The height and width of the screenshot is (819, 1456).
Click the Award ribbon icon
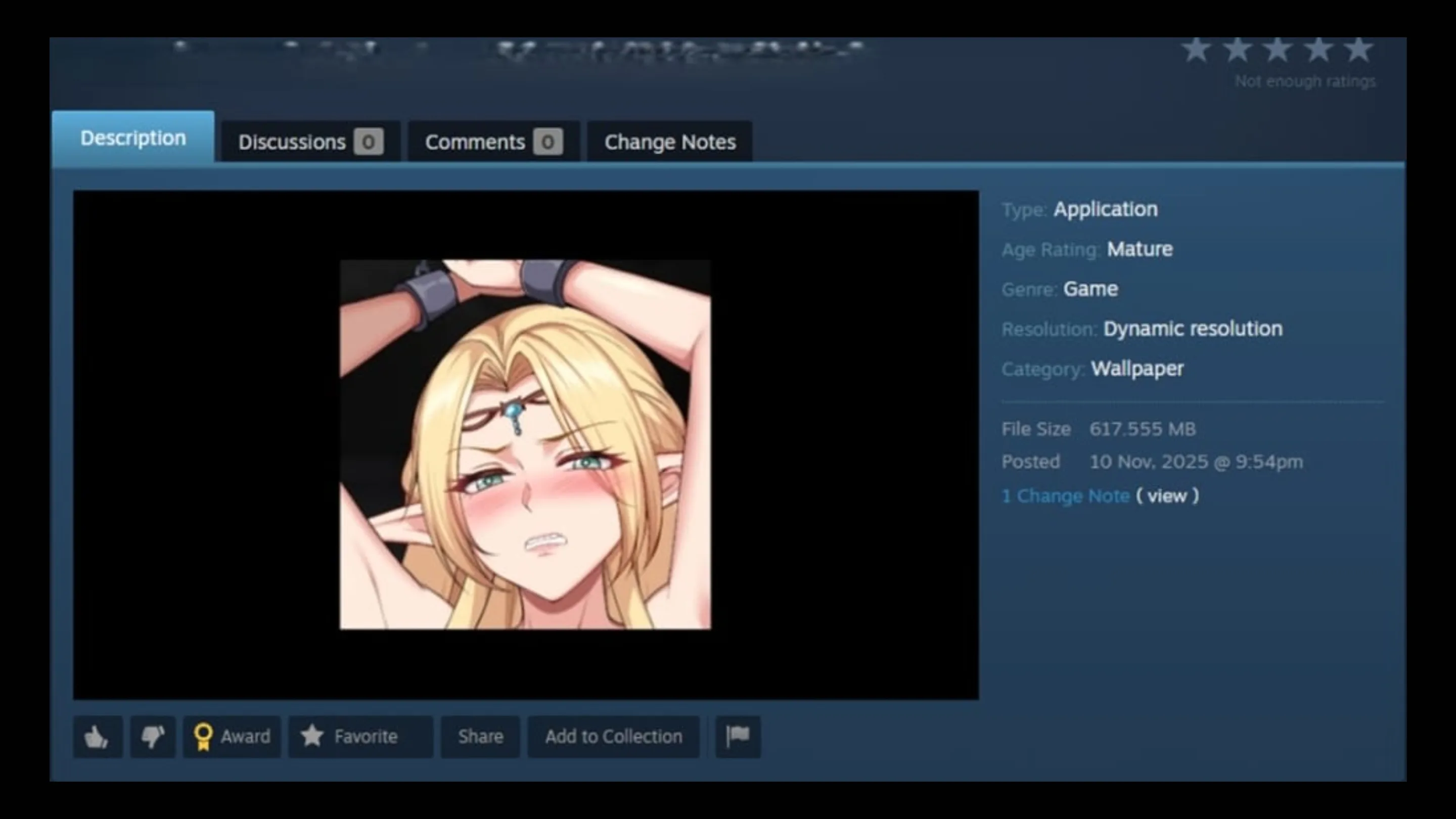tap(203, 737)
